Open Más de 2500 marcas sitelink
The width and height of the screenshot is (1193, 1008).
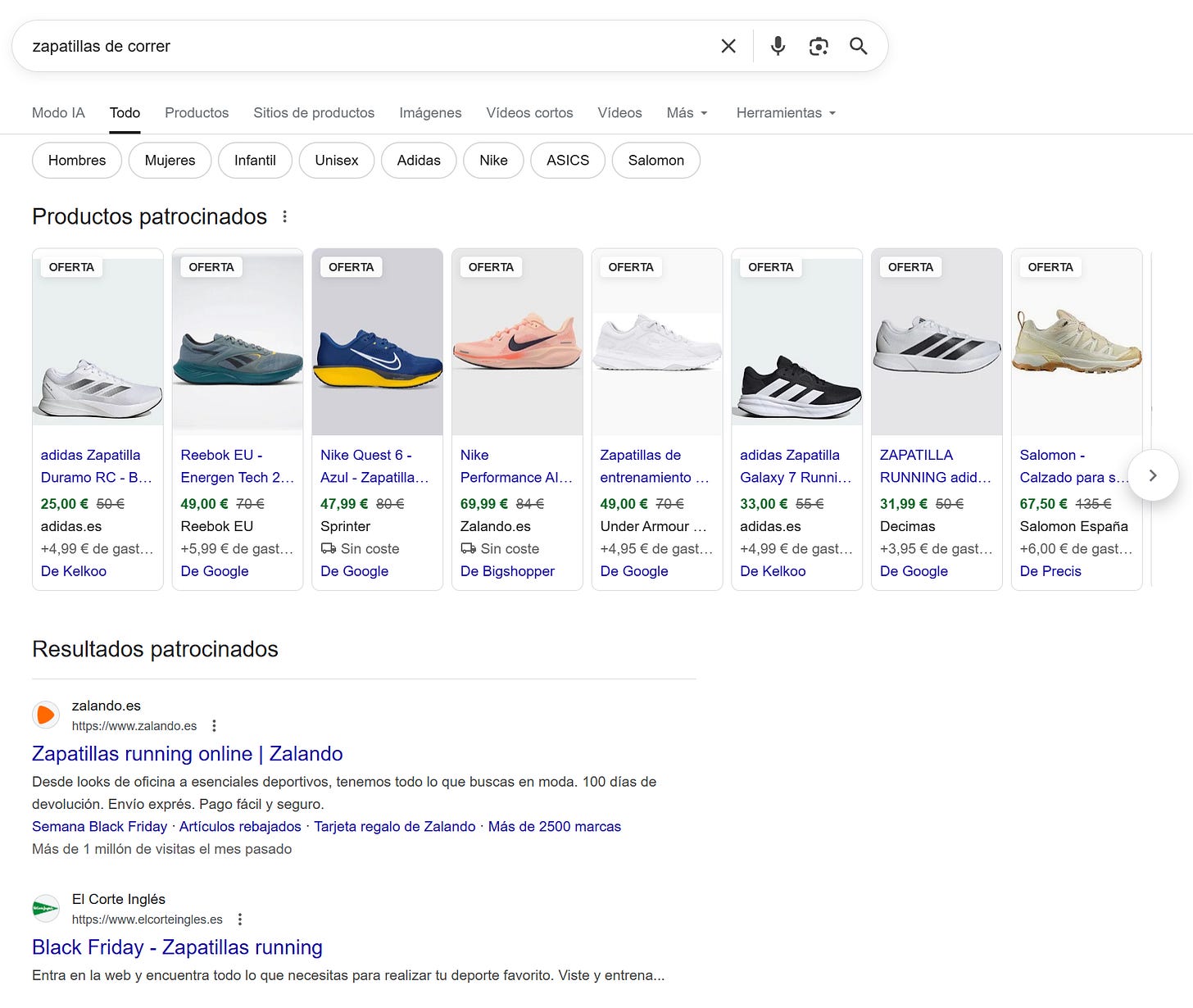[555, 827]
